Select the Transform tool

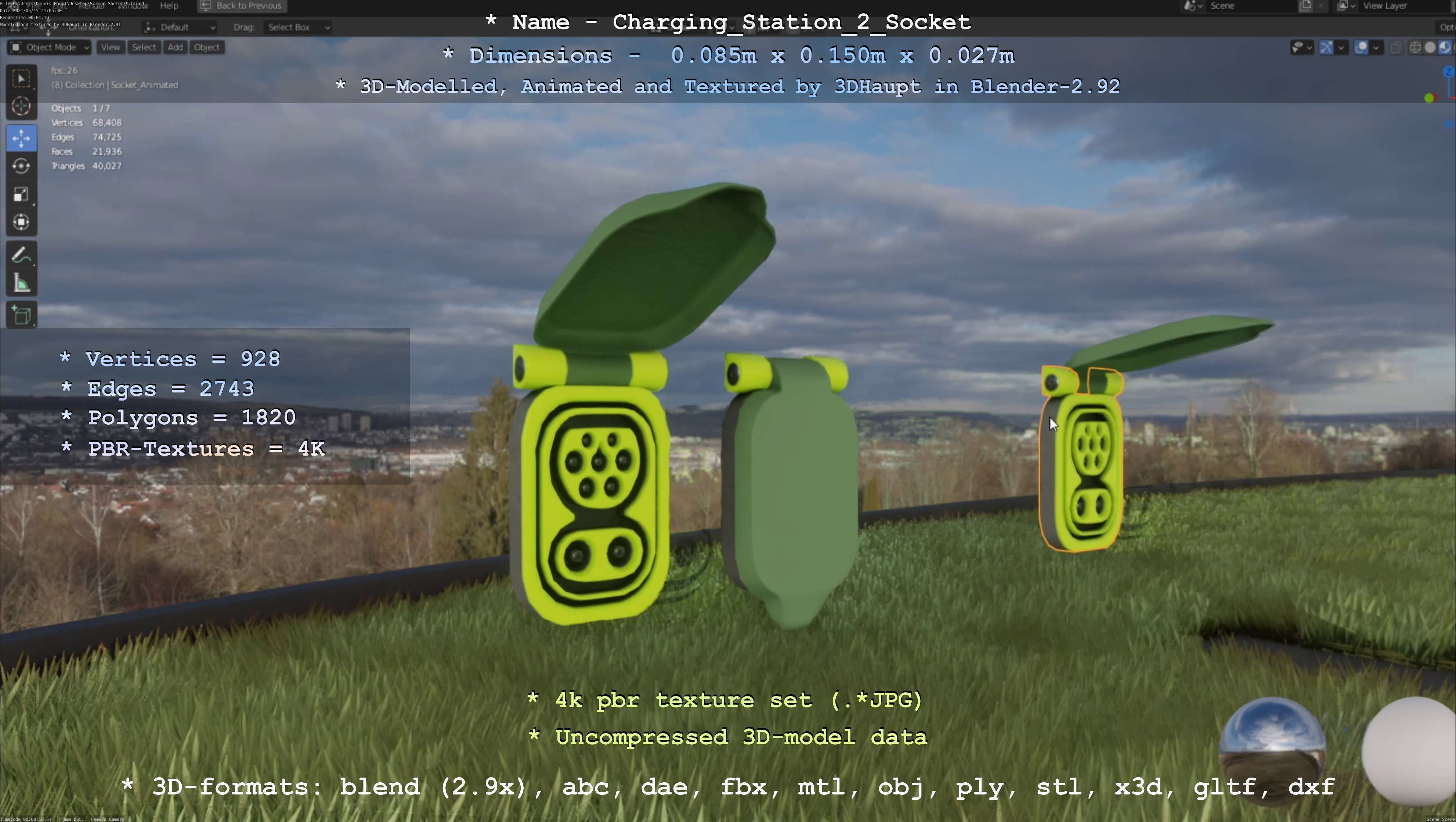tap(21, 222)
